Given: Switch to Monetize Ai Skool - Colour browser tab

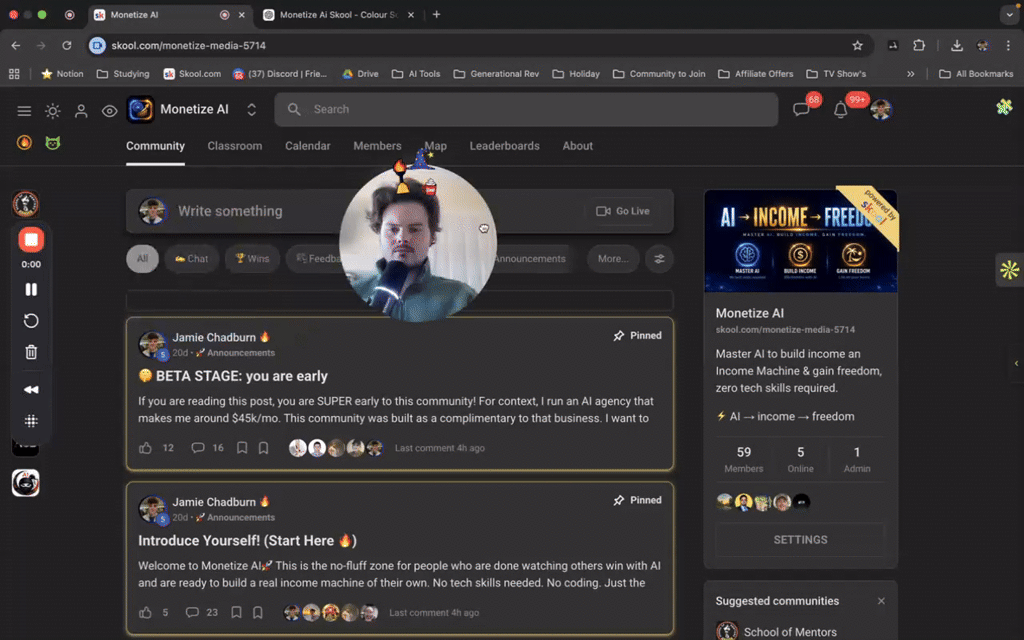Looking at the screenshot, I should pos(339,14).
